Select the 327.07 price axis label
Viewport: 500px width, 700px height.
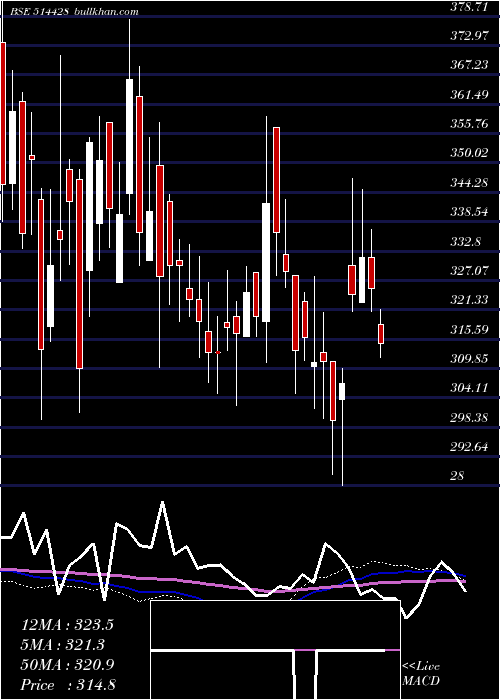pyautogui.click(x=469, y=271)
